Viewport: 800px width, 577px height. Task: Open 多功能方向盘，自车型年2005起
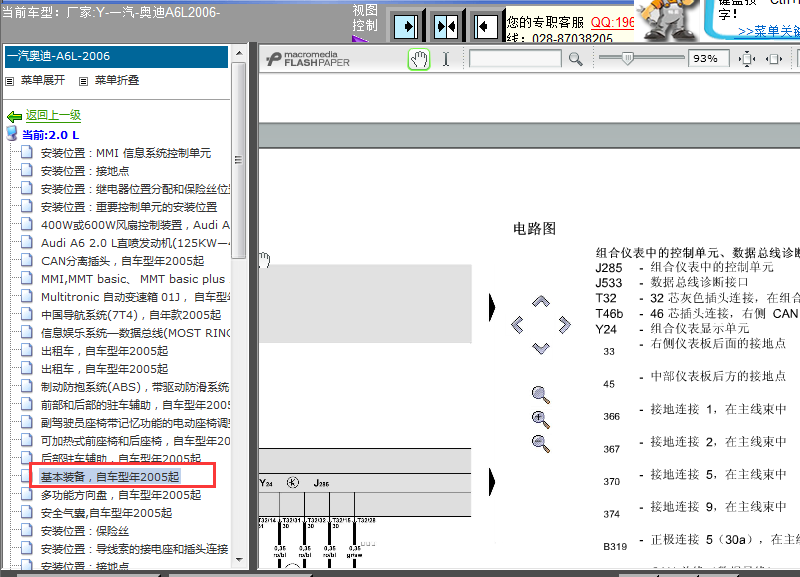(121, 495)
